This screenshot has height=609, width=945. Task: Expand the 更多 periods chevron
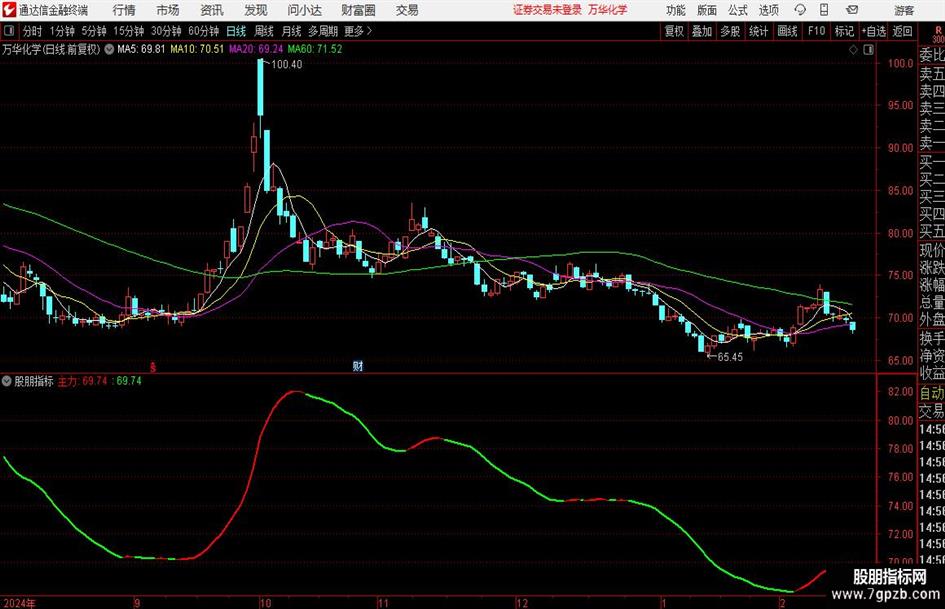click(x=369, y=31)
